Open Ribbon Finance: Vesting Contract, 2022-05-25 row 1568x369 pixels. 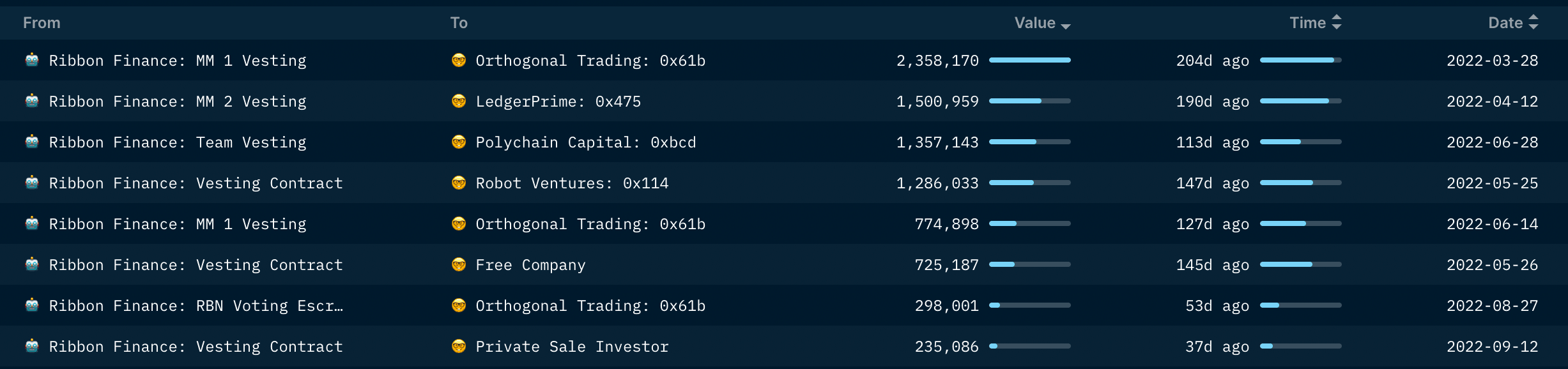(196, 183)
